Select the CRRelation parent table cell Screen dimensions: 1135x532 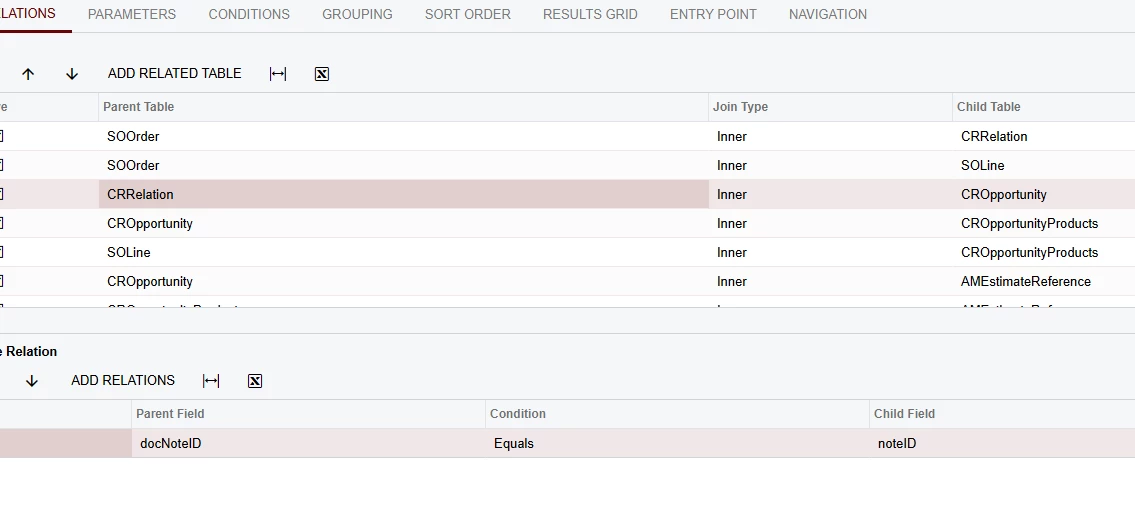404,194
